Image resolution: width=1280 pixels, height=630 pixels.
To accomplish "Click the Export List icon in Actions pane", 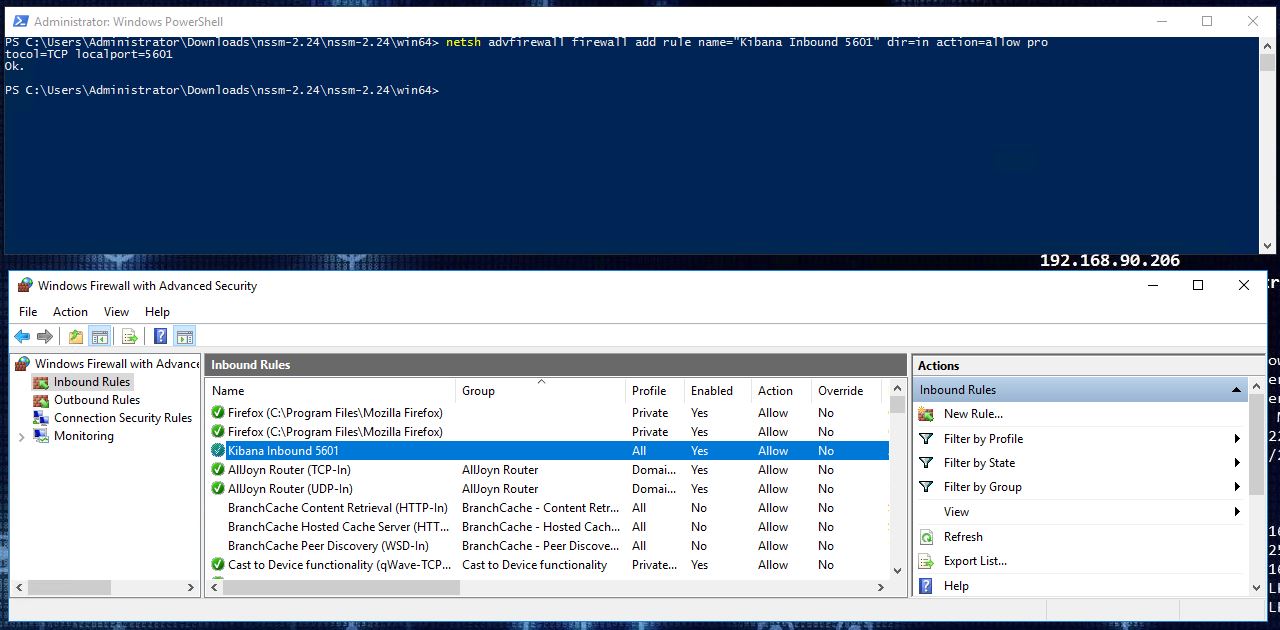I will (926, 561).
